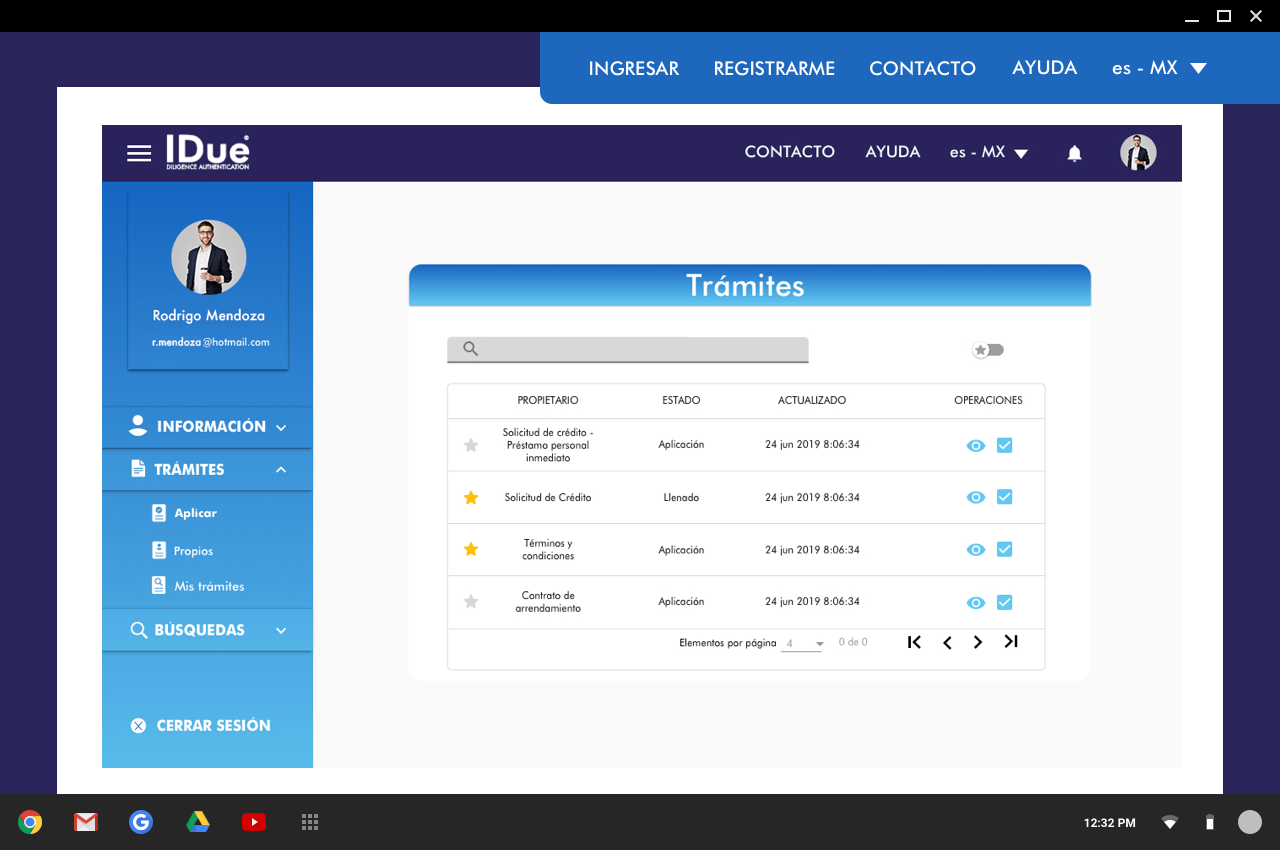This screenshot has height=850, width=1280.
Task: Open Aplicar under Trámites
Action: pos(195,513)
